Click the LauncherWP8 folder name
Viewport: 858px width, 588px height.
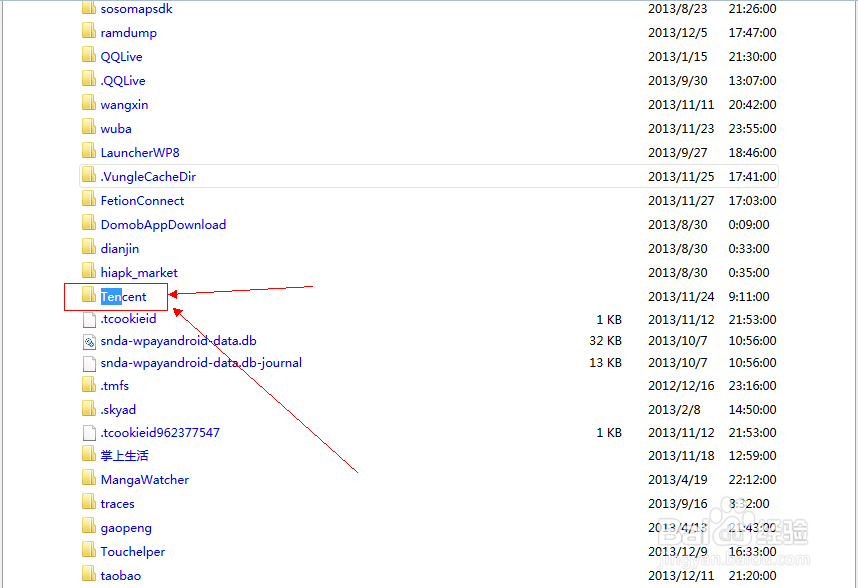tap(140, 153)
